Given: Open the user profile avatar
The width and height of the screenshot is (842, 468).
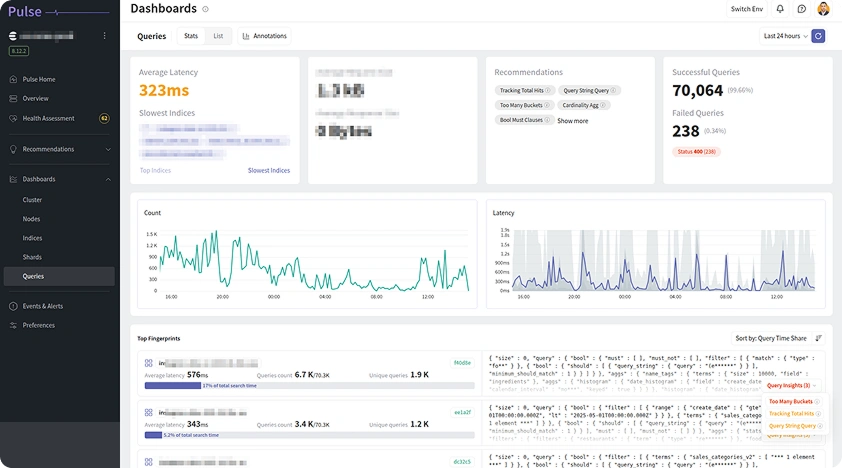Looking at the screenshot, I should 823,9.
